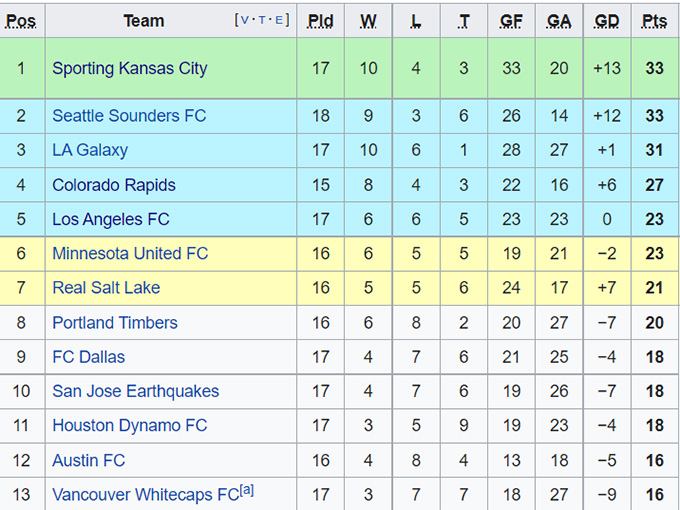
Task: Click the Pos column header
Action: click(21, 21)
